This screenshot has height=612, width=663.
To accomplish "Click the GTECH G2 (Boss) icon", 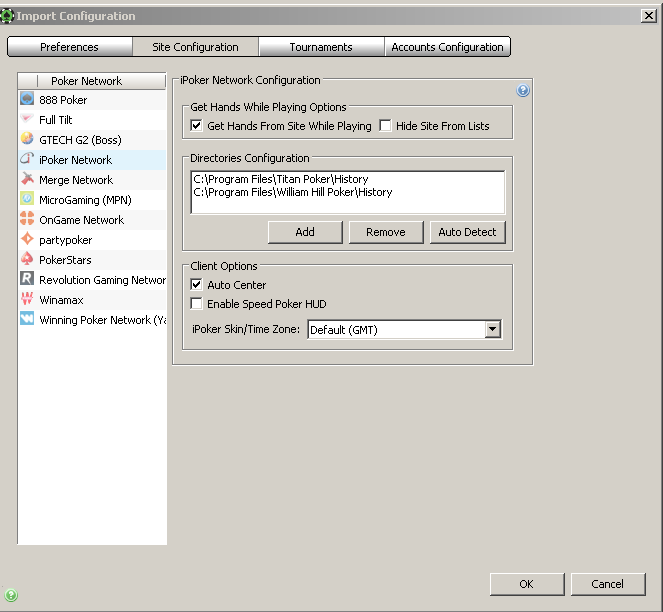I will tap(27, 139).
